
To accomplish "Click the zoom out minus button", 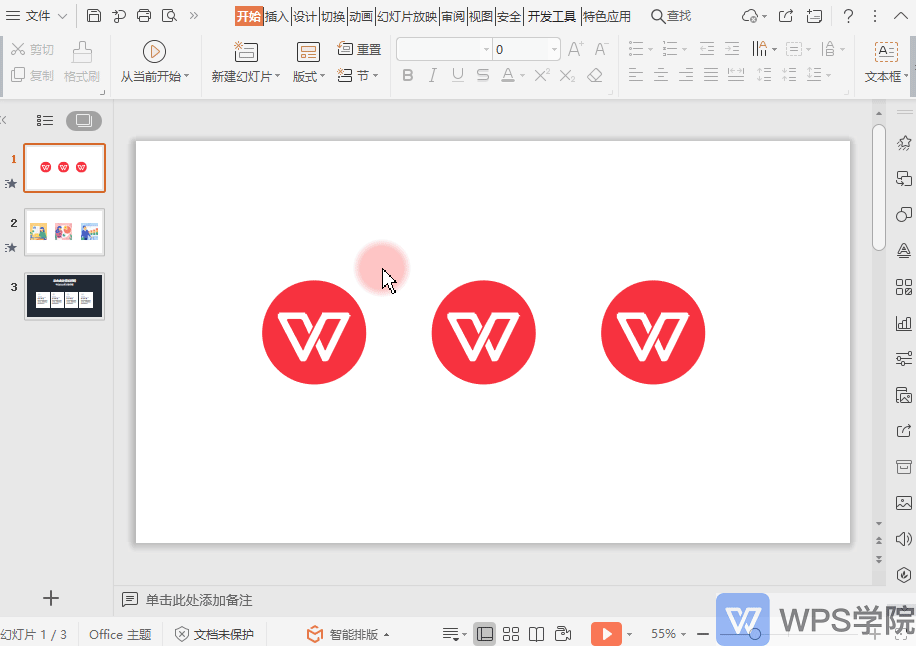I will pos(703,634).
